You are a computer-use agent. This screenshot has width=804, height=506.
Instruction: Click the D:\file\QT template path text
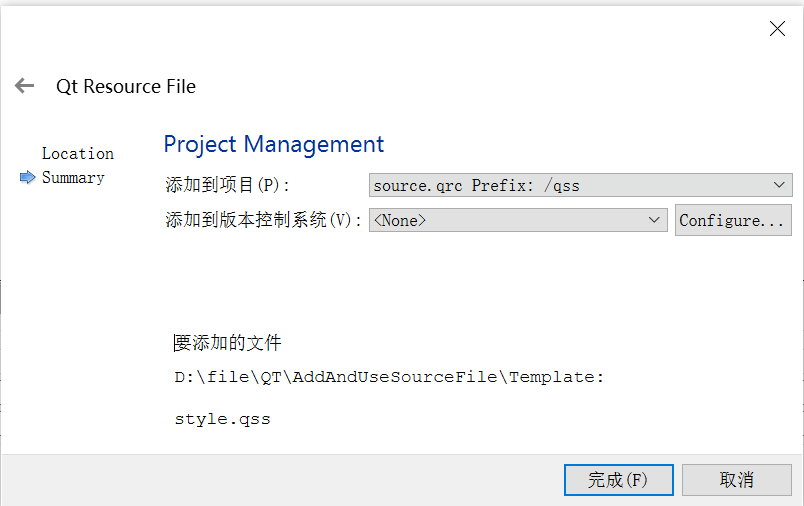(389, 377)
